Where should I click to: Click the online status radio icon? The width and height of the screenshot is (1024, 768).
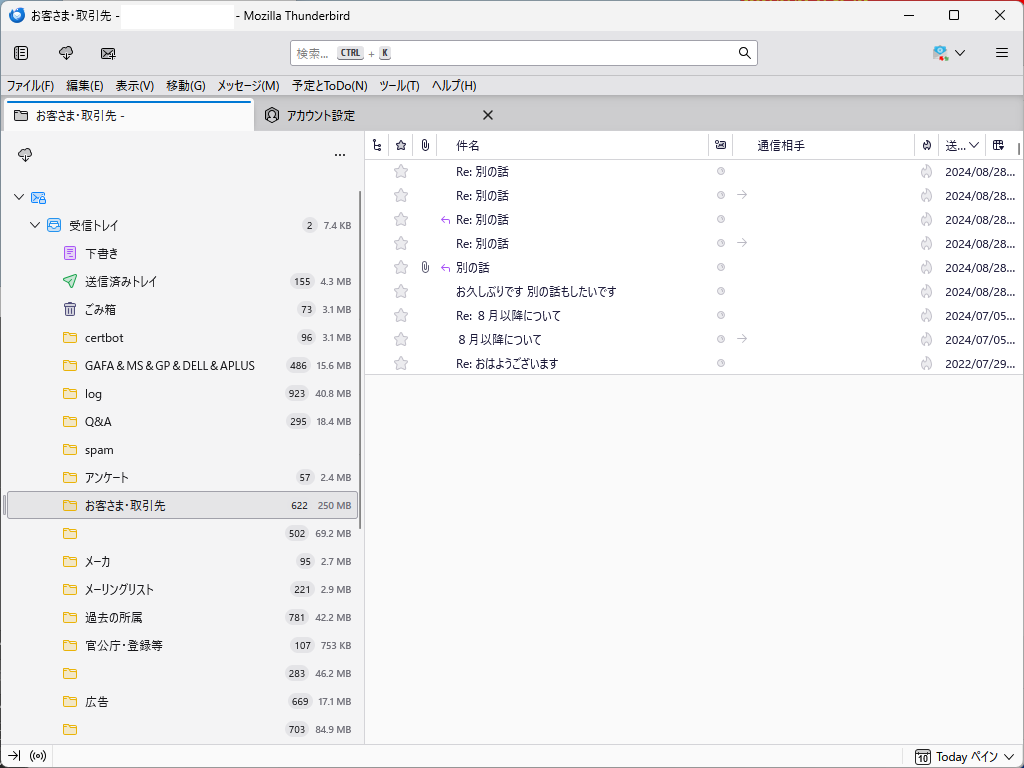pos(38,756)
